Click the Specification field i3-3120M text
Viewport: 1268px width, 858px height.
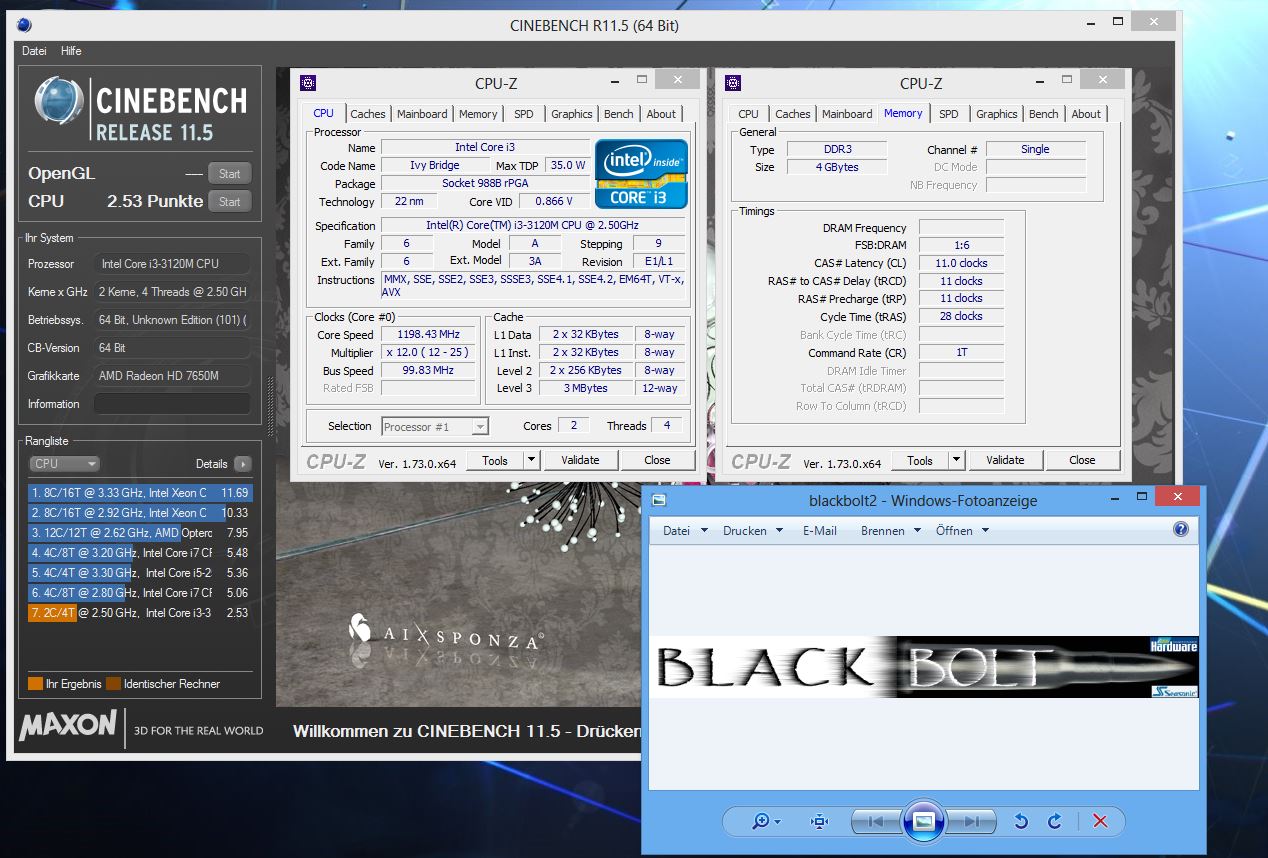tap(533, 225)
